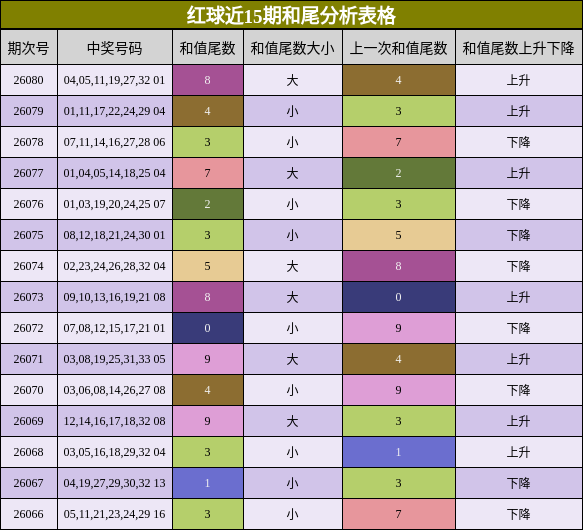The width and height of the screenshot is (583, 530).
Task: Click period number 26080
Action: [x=29, y=80]
